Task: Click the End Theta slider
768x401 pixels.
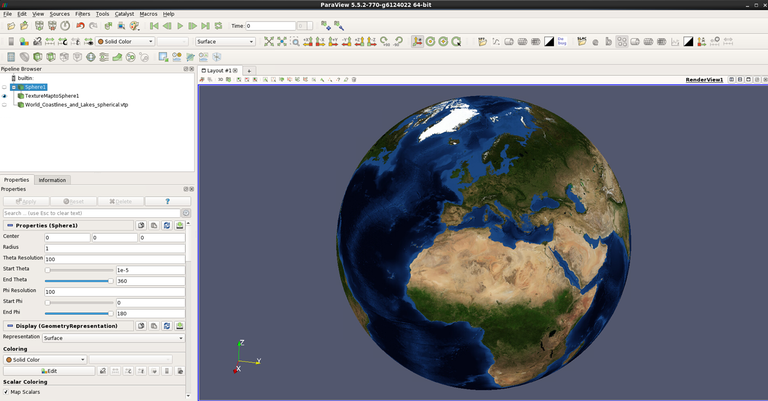Action: [80, 281]
